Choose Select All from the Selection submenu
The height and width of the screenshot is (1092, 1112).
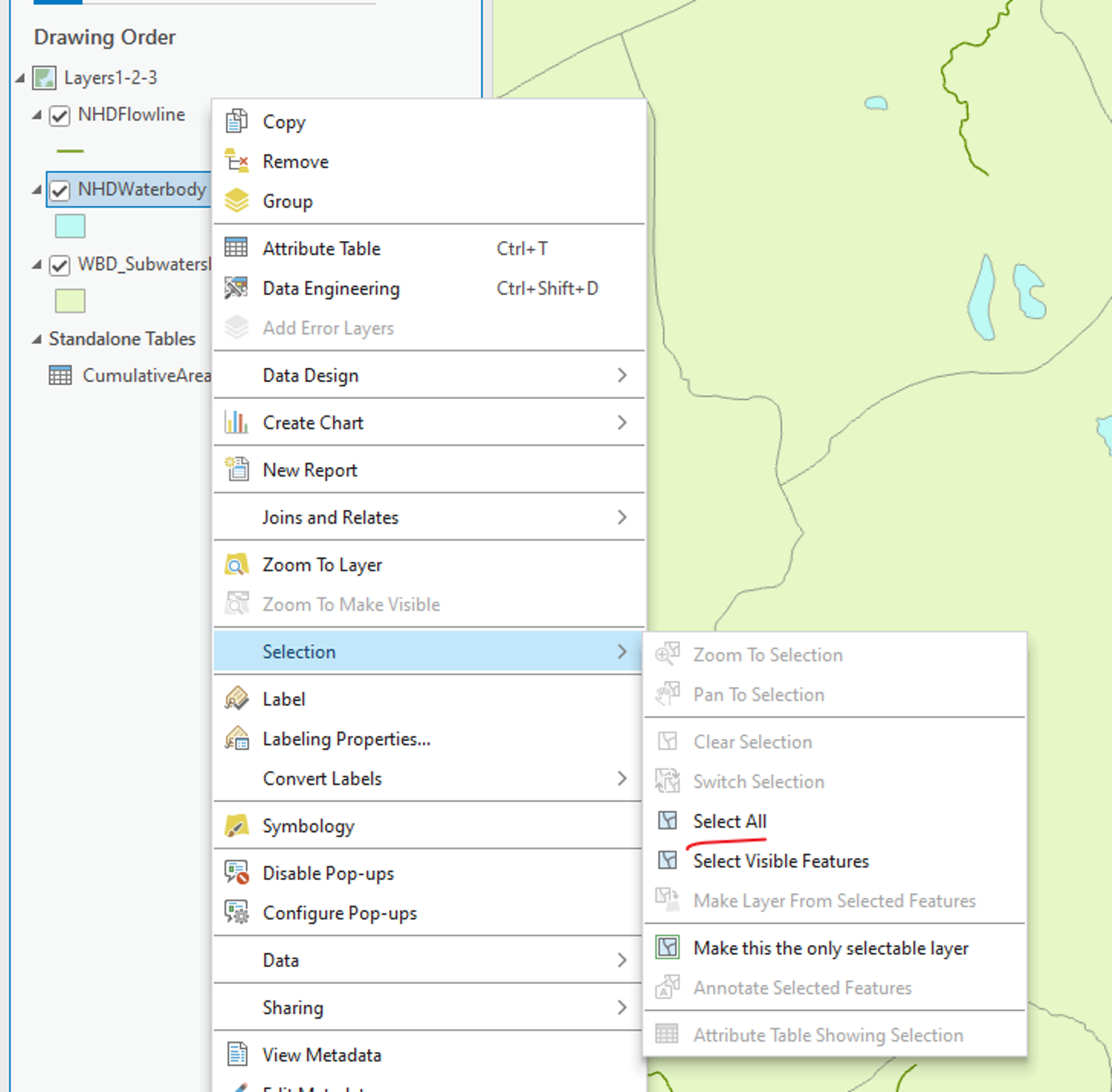729,821
